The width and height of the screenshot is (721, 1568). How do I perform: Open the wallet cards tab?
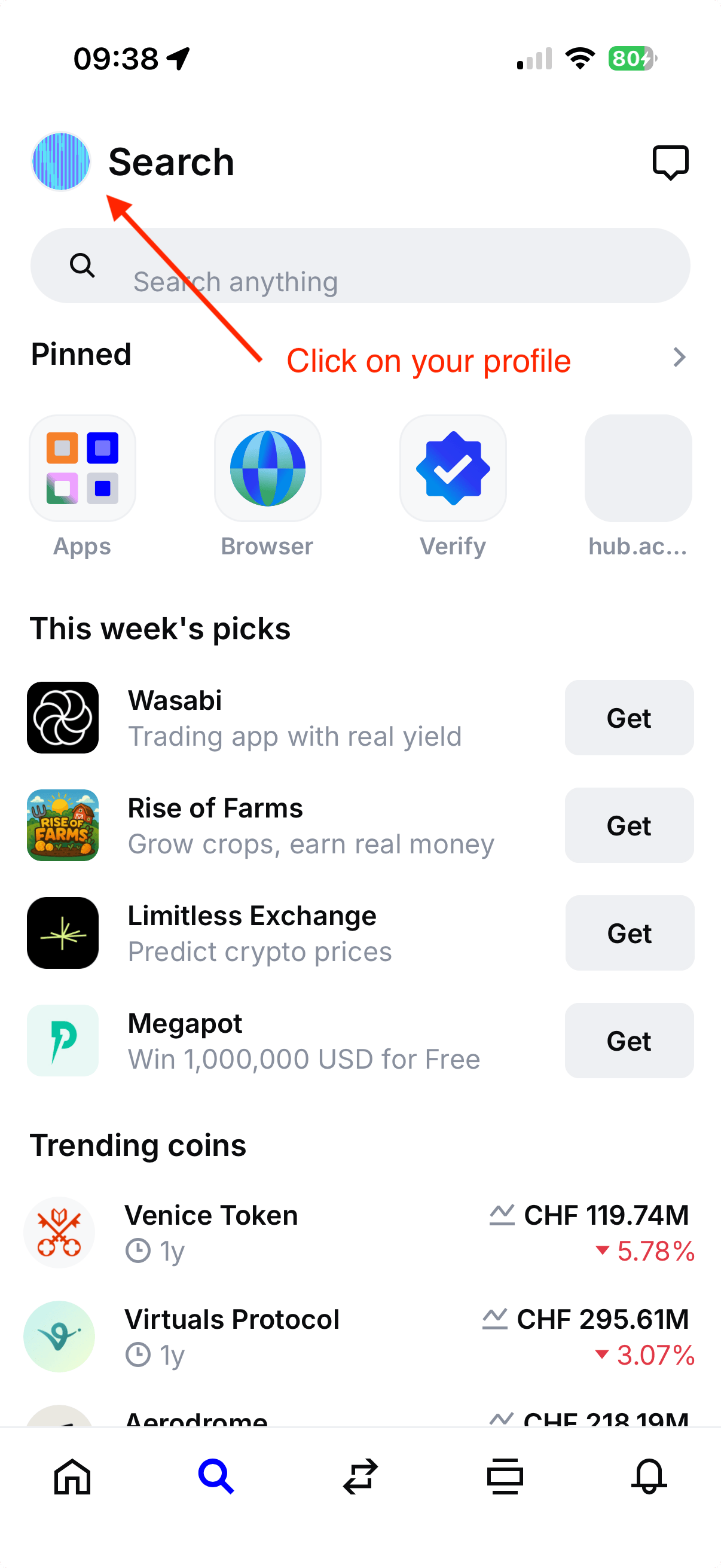pyautogui.click(x=505, y=1476)
